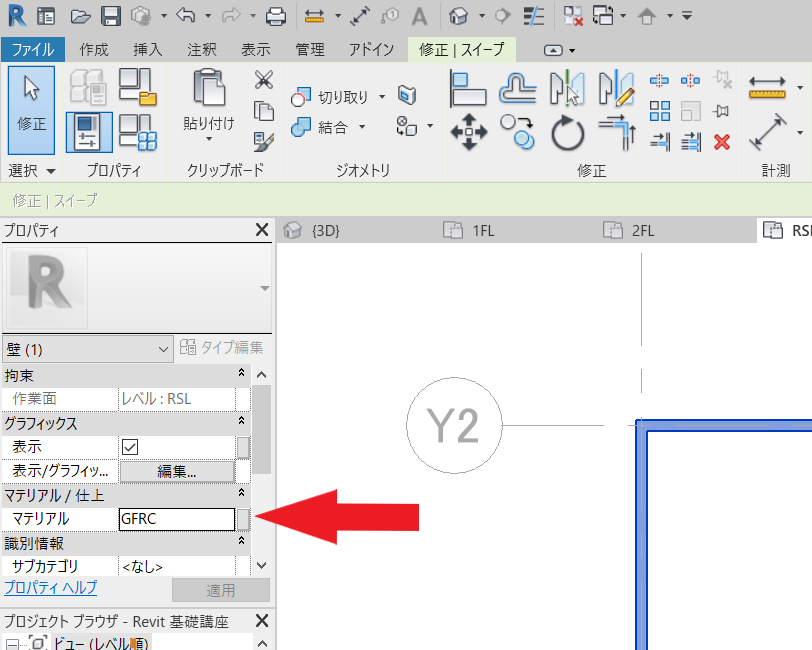Image resolution: width=812 pixels, height=650 pixels.
Task: Click the small button beside the GFRC material field
Action: [243, 519]
